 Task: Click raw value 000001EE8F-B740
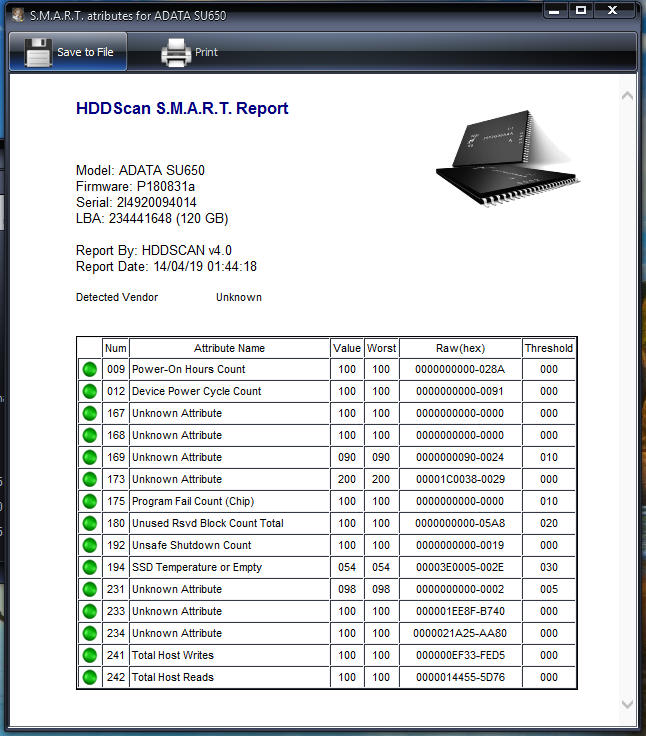[x=460, y=612]
